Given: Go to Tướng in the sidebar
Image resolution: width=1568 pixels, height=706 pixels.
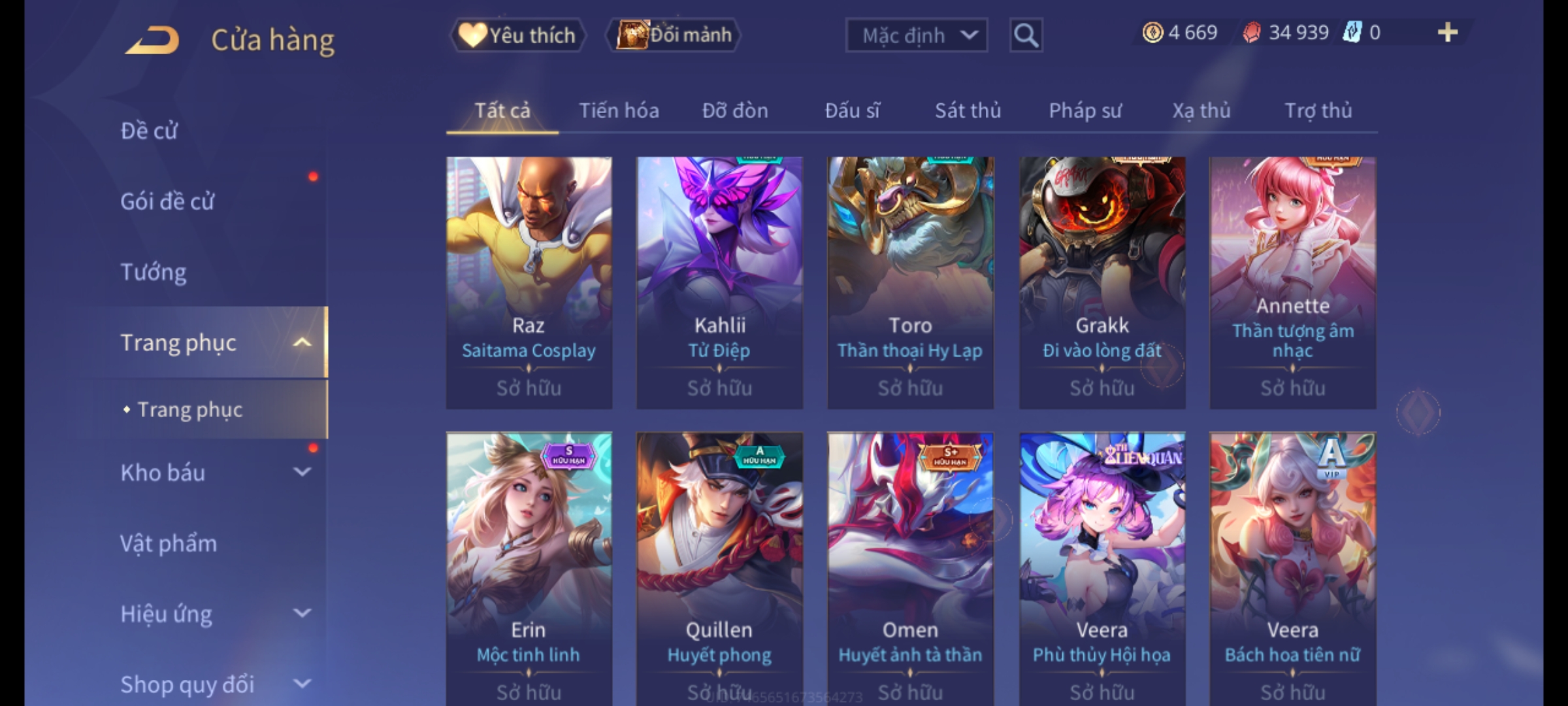Looking at the screenshot, I should pos(154,272).
